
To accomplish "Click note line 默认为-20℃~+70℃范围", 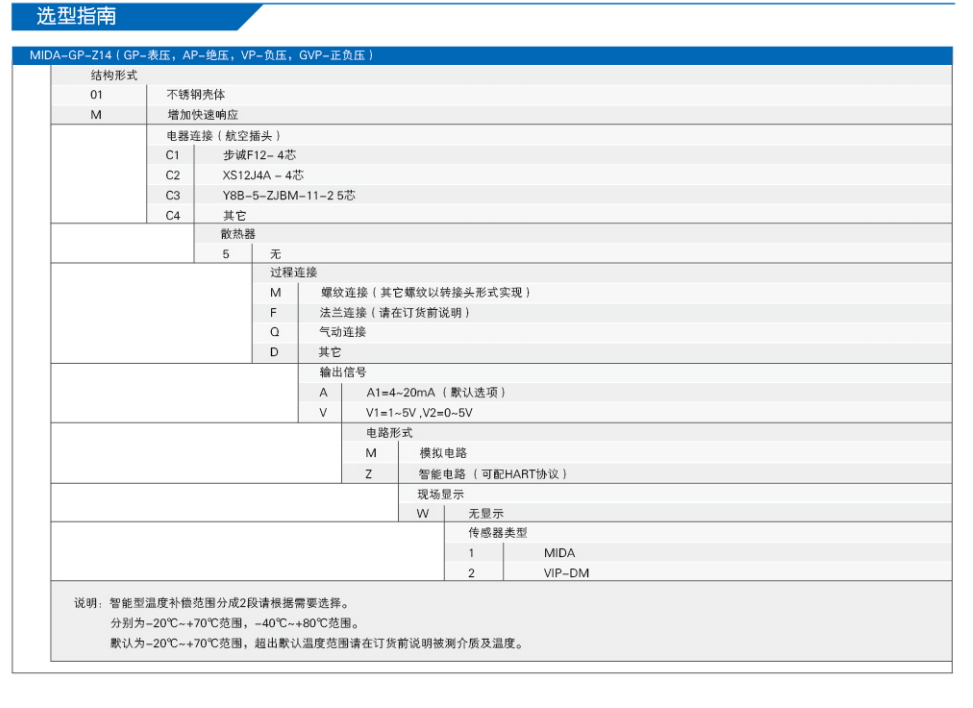I will (x=317, y=643).
